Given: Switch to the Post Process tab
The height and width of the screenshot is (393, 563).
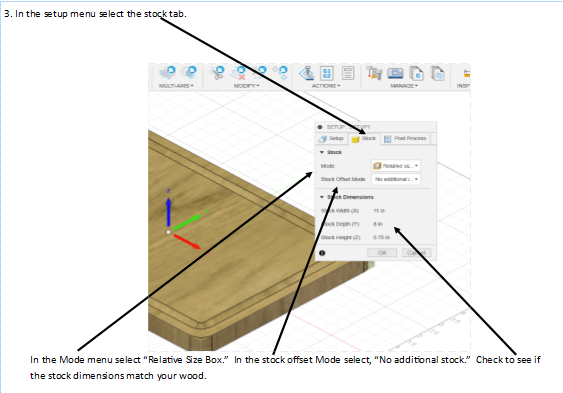Looking at the screenshot, I should (x=405, y=139).
